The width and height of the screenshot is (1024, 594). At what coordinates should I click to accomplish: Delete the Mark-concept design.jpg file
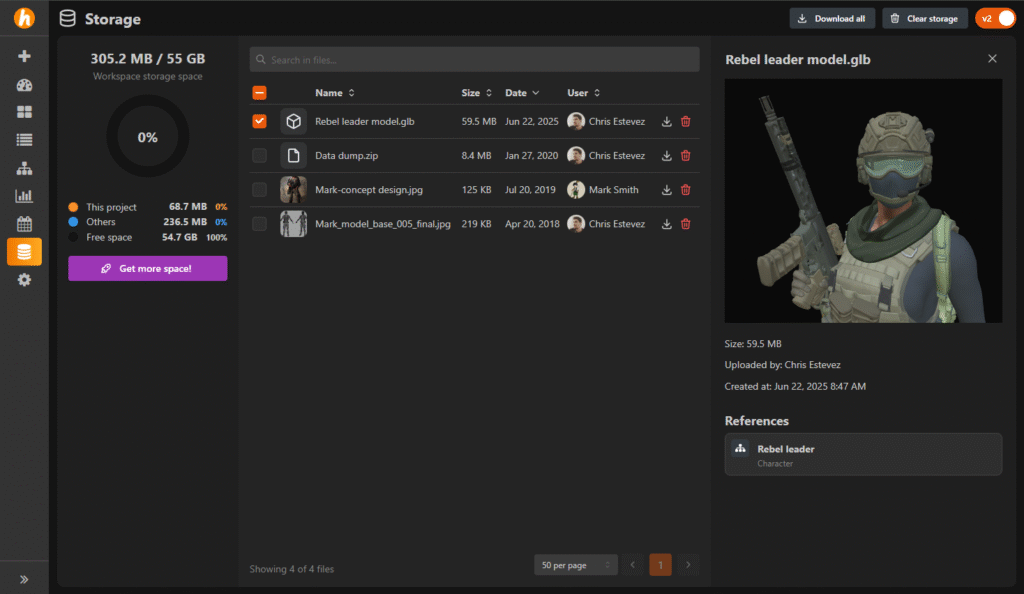(x=685, y=190)
